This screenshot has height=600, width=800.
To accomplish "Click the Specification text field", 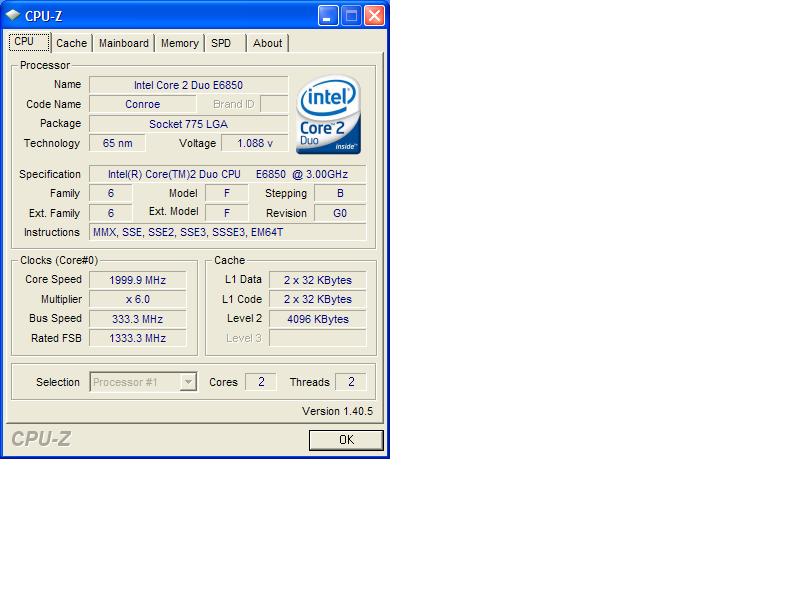I will pyautogui.click(x=227, y=174).
